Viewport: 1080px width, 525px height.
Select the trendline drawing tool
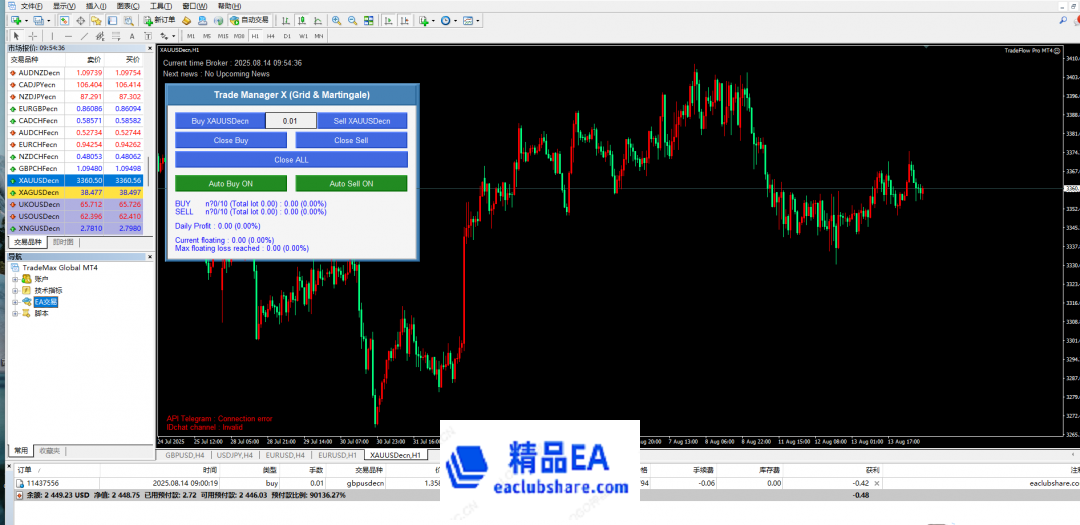pyautogui.click(x=82, y=36)
